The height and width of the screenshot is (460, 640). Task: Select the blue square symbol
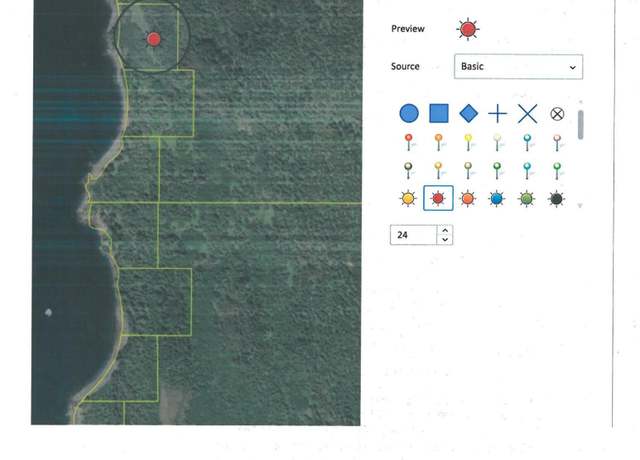(x=439, y=113)
